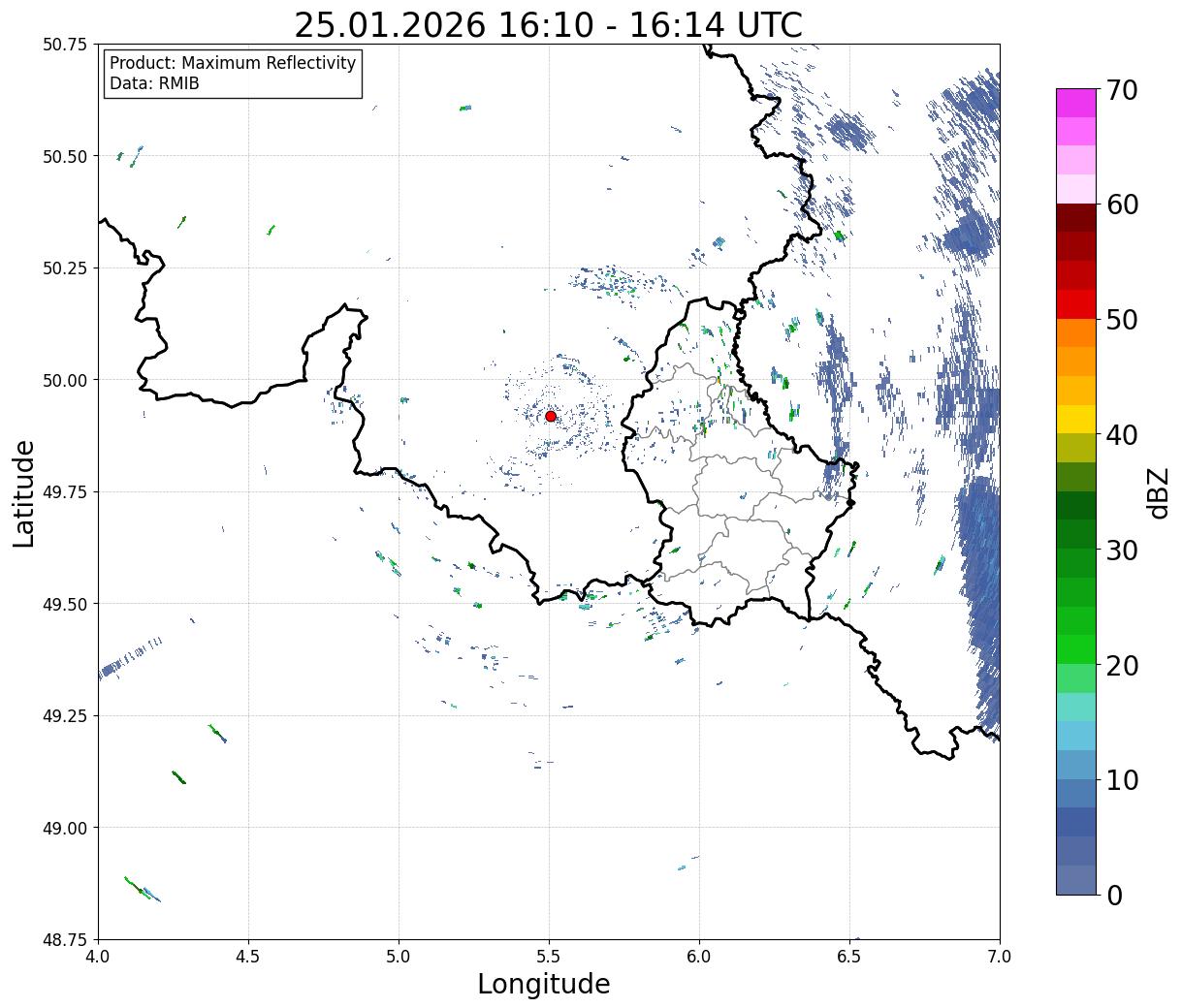Pick the grey-blue bottom swatch of the colorbar
The width and height of the screenshot is (1182, 1008).
[1076, 879]
